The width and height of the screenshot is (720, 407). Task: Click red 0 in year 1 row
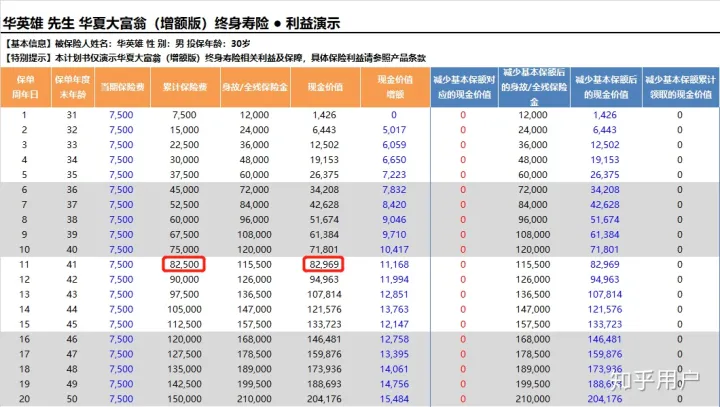[463, 115]
